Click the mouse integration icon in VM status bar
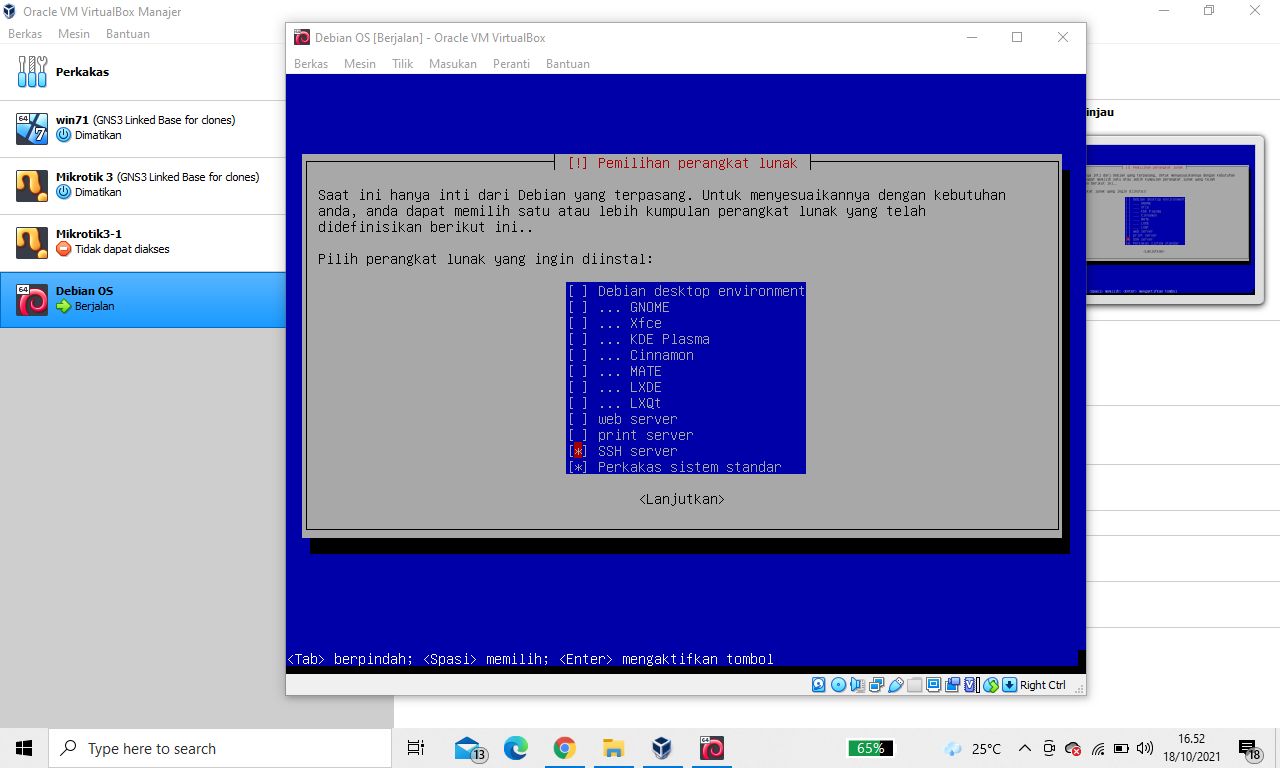 [991, 685]
